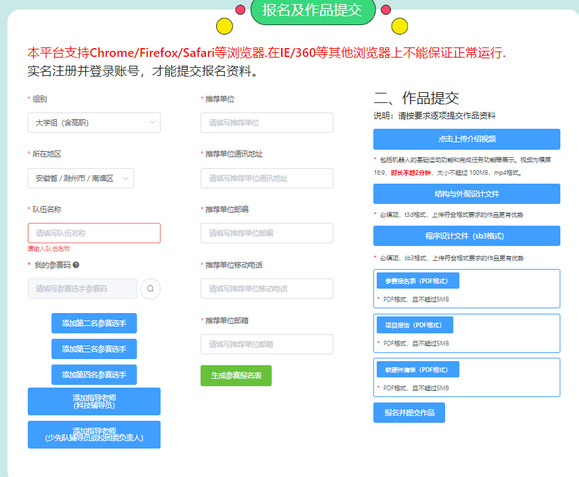Click the 队伍名称 input field
The height and width of the screenshot is (477, 579).
[x=94, y=233]
